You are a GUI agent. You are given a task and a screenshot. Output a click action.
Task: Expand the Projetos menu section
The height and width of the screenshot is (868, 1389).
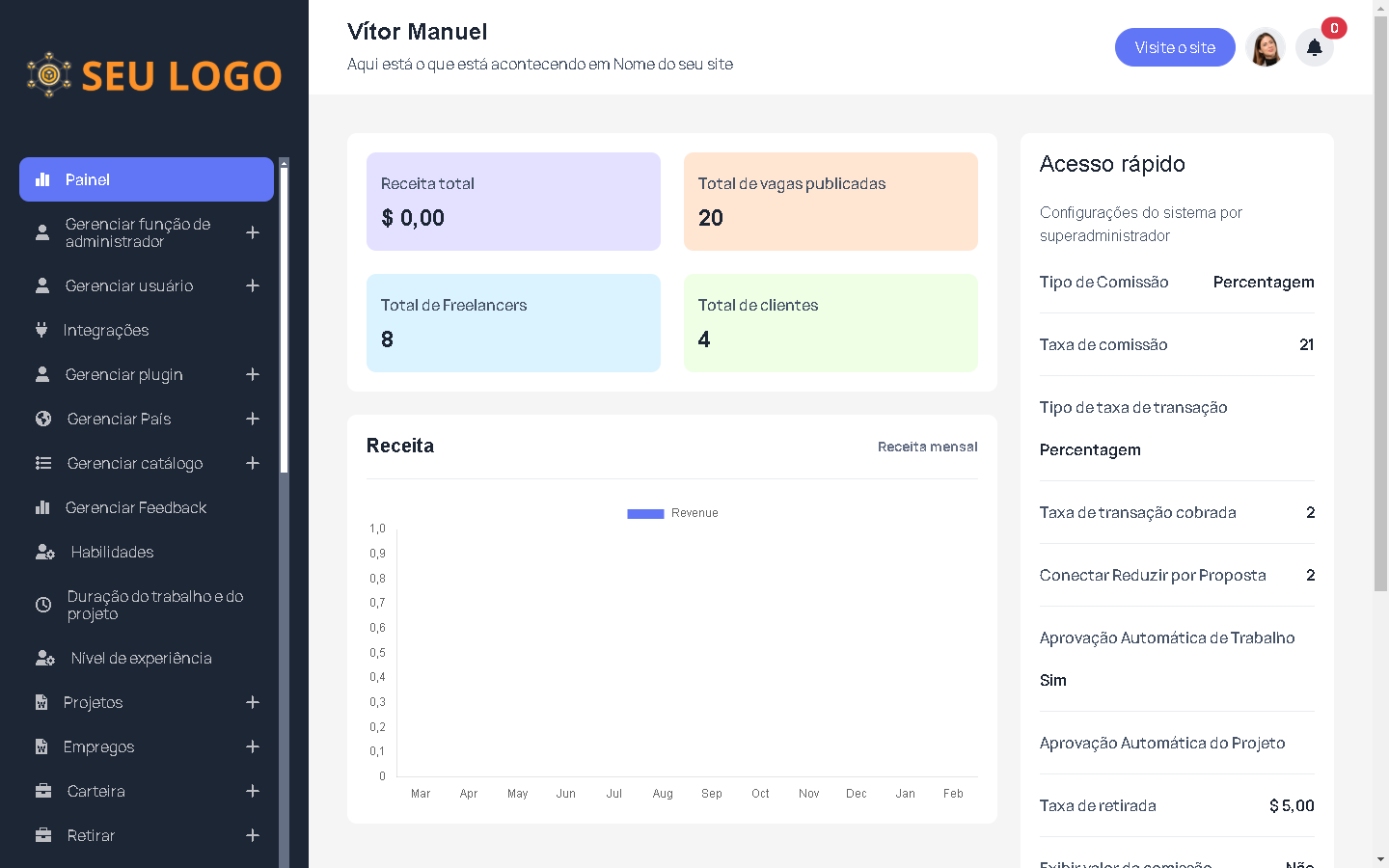tap(253, 702)
